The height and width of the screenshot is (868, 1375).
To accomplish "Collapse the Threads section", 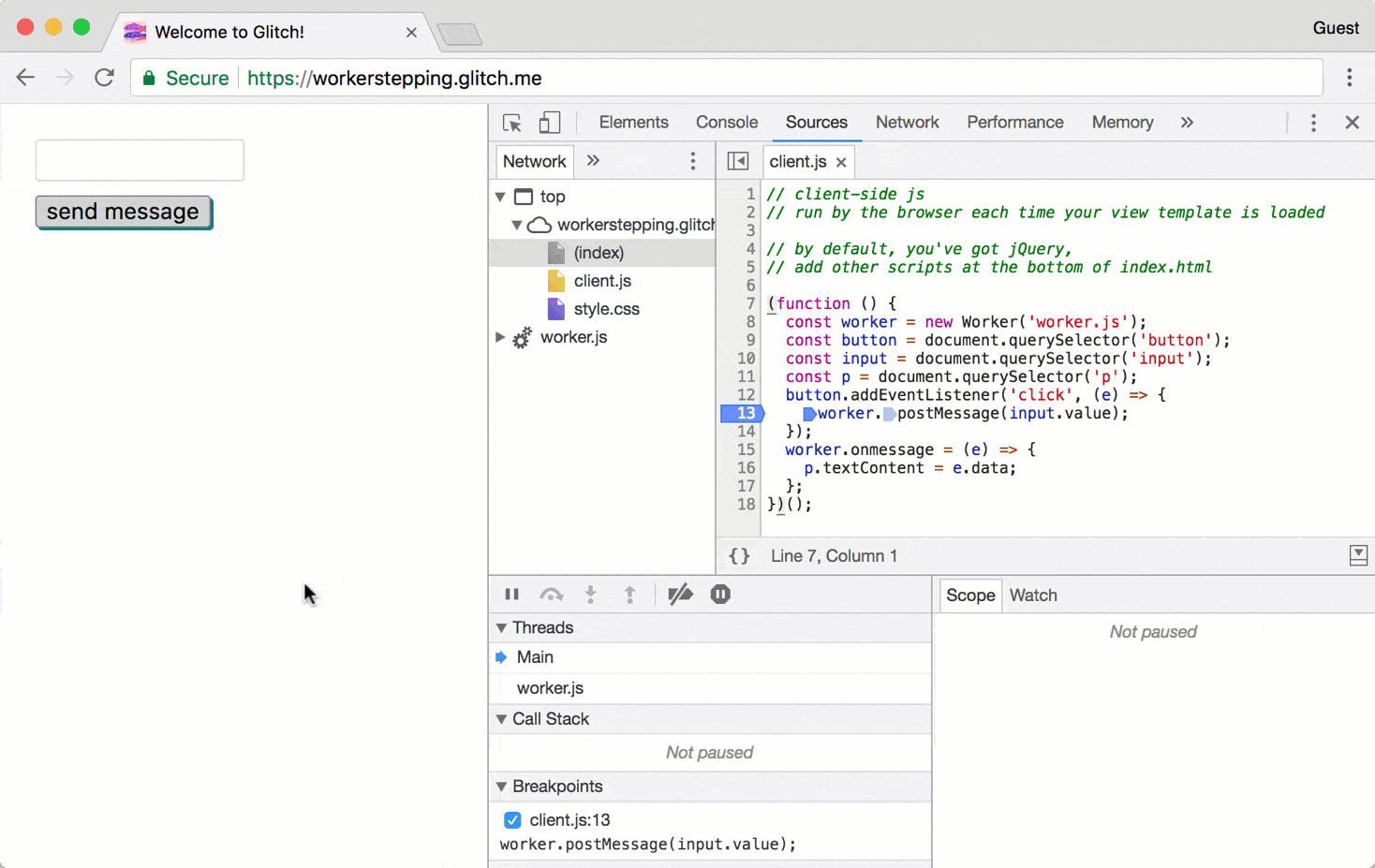I will 502,627.
